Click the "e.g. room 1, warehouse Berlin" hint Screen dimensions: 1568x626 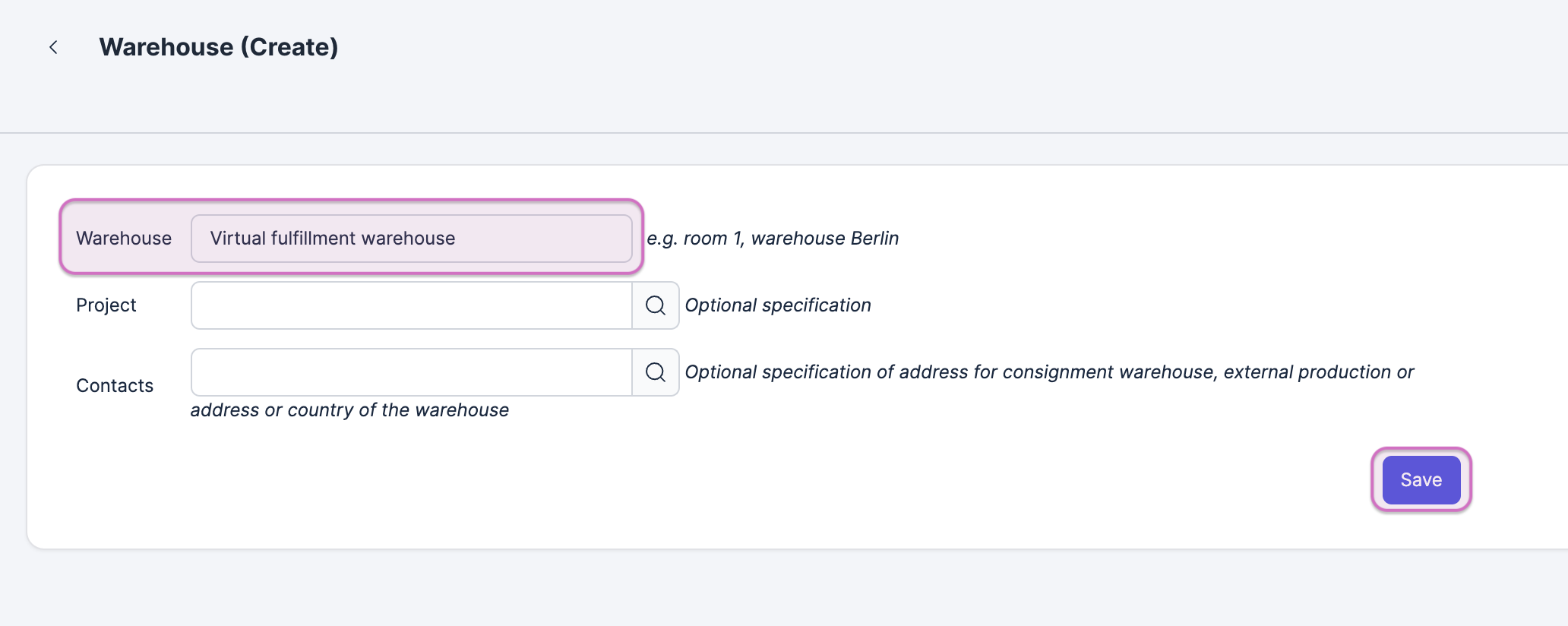[773, 239]
